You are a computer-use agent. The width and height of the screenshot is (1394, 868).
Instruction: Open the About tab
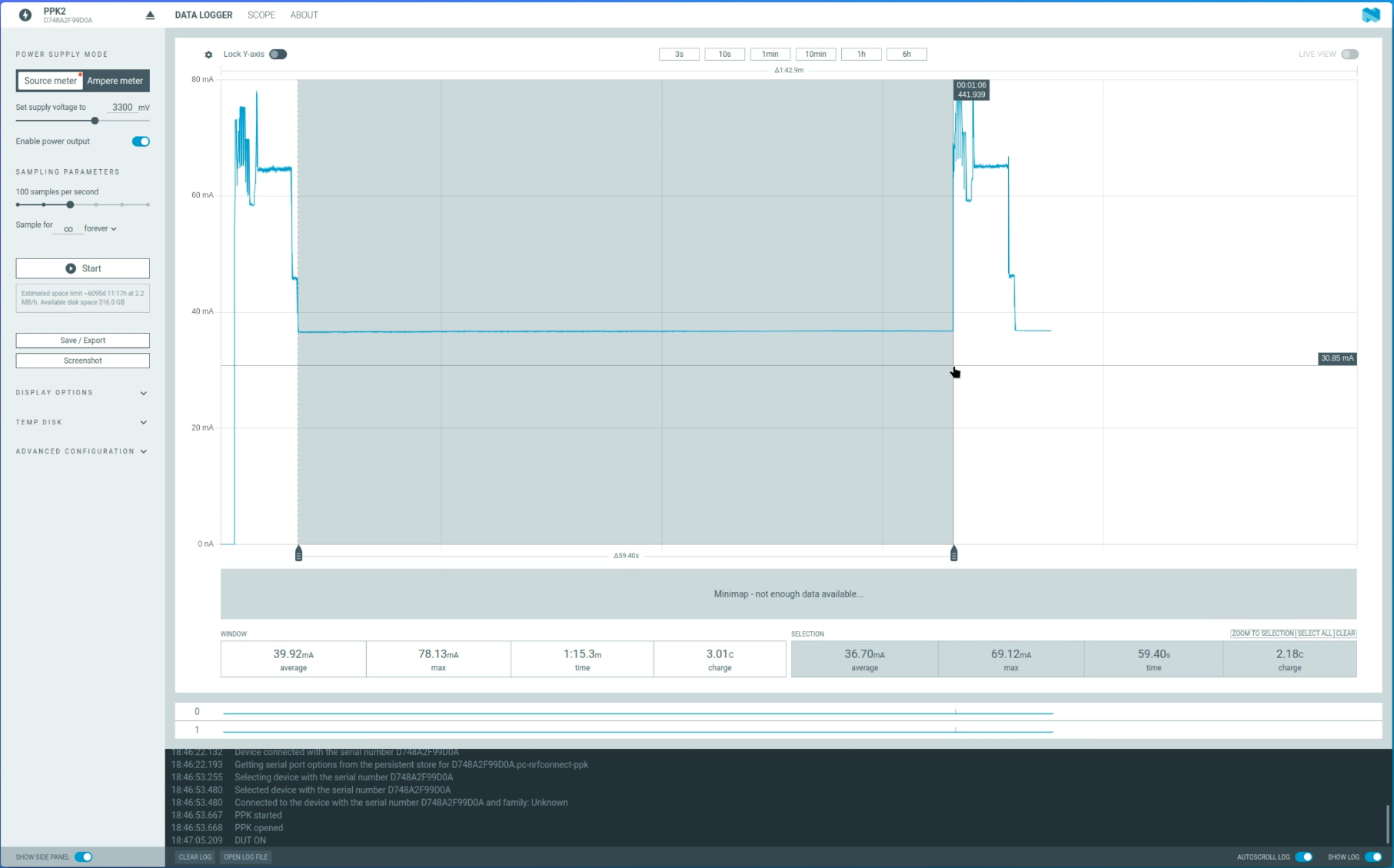(x=304, y=15)
